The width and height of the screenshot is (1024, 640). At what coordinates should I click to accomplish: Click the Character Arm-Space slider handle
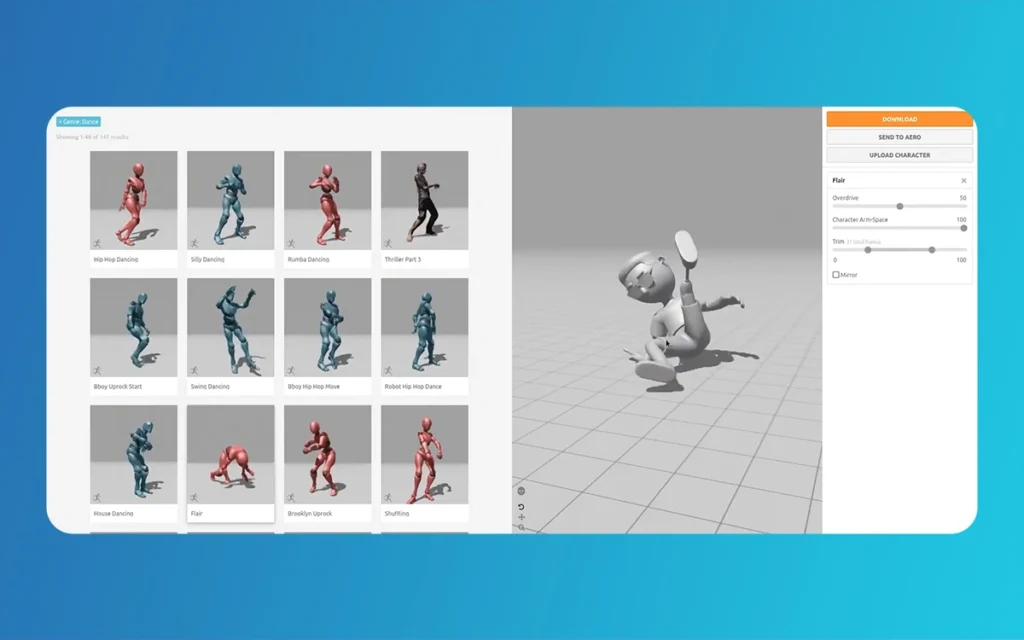(x=964, y=228)
